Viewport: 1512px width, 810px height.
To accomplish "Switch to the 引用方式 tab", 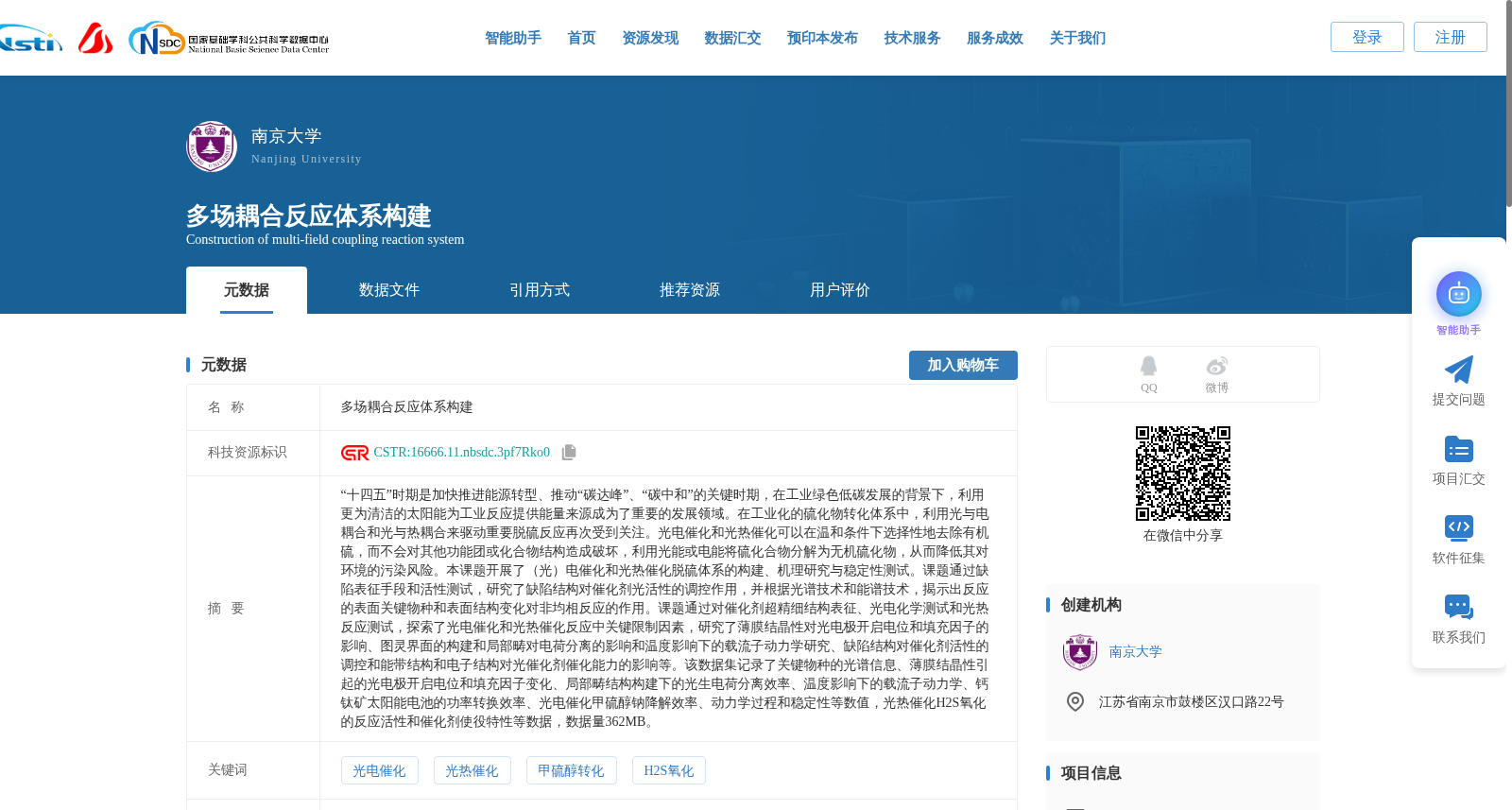I will coord(540,290).
